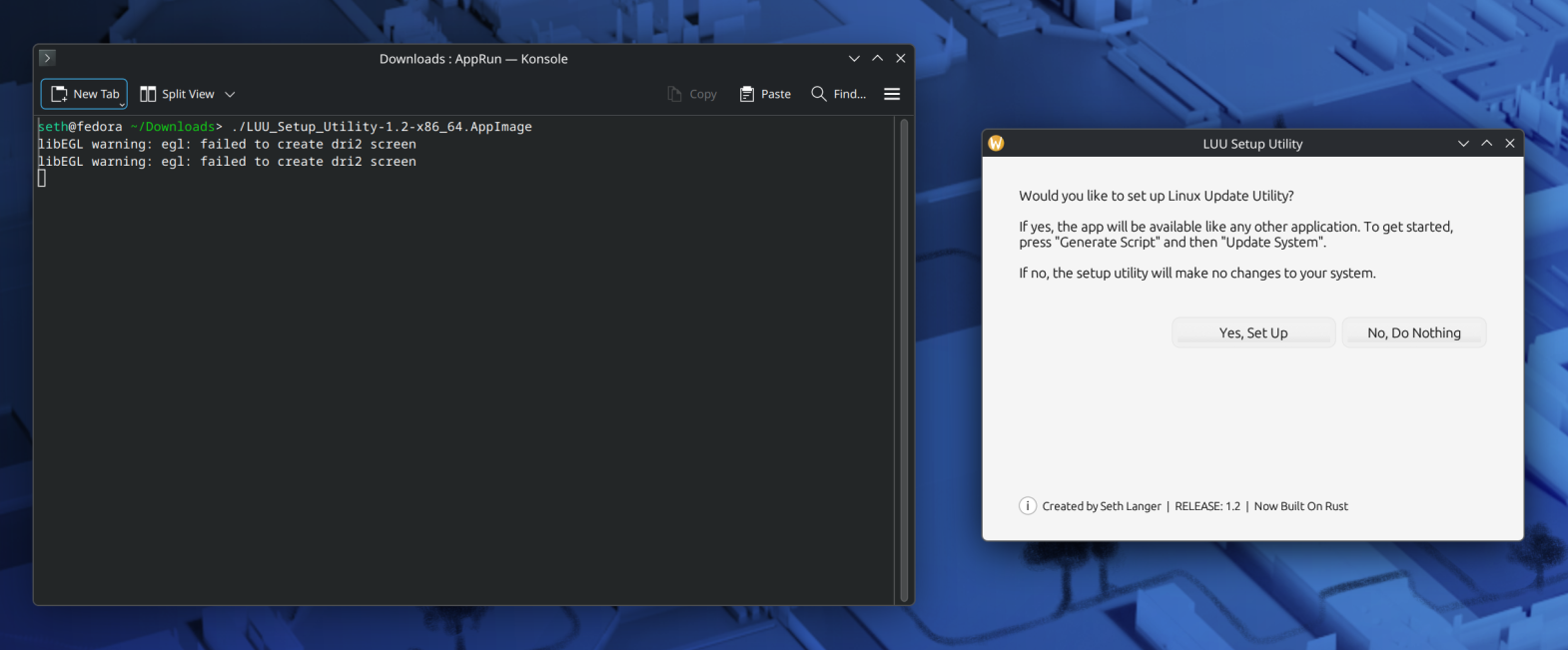
Task: Choose No, Do Nothing button
Action: tap(1414, 332)
